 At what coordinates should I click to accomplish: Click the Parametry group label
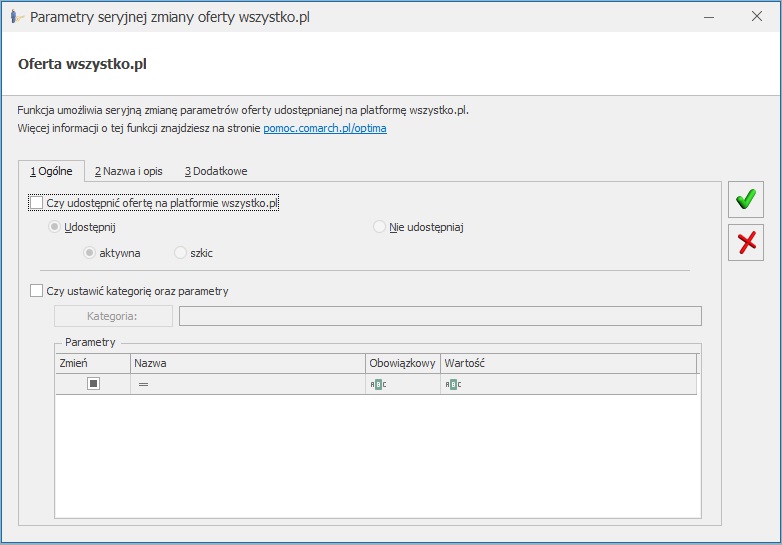point(90,342)
